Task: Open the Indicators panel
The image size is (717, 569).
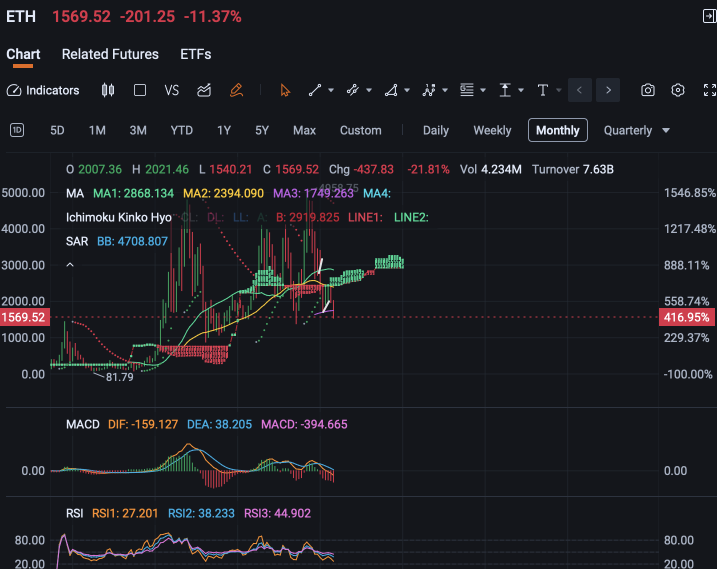Action: coord(43,90)
